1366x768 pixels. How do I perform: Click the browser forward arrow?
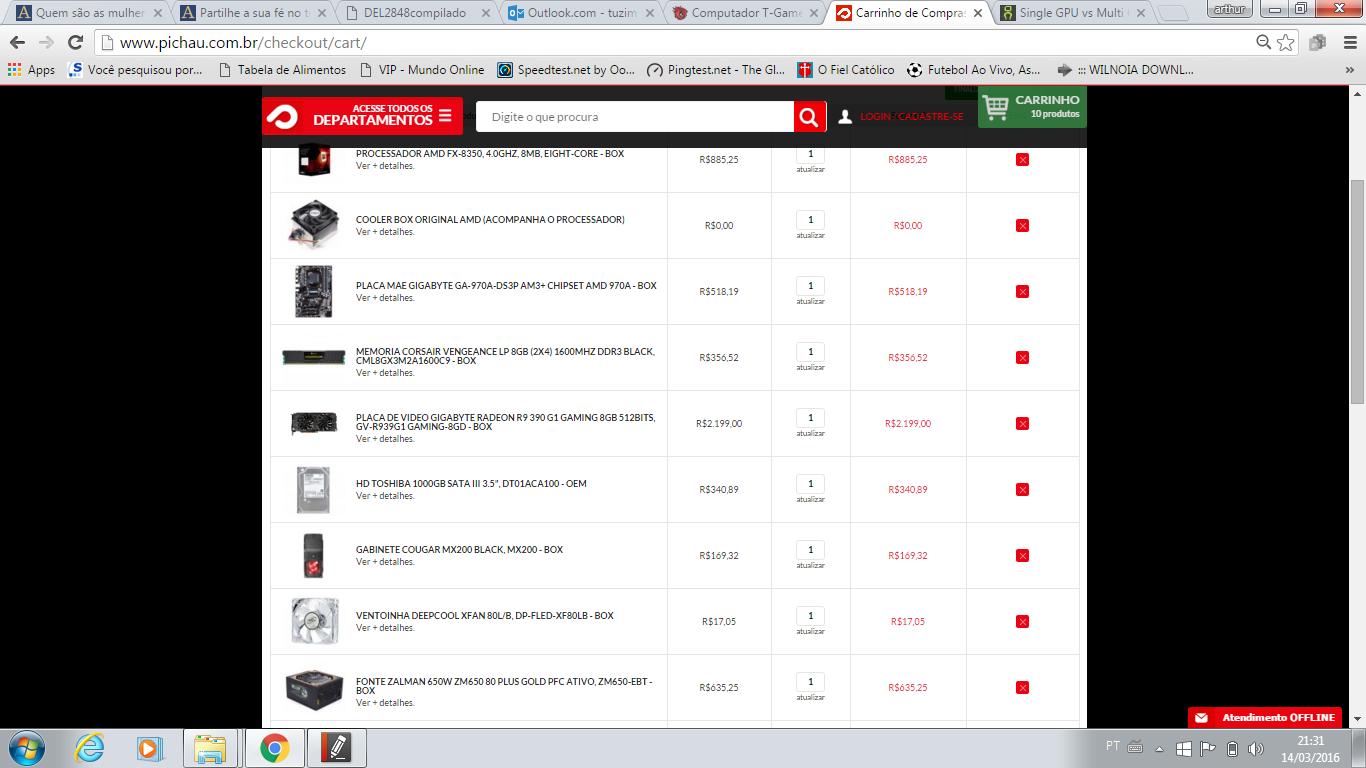[46, 42]
